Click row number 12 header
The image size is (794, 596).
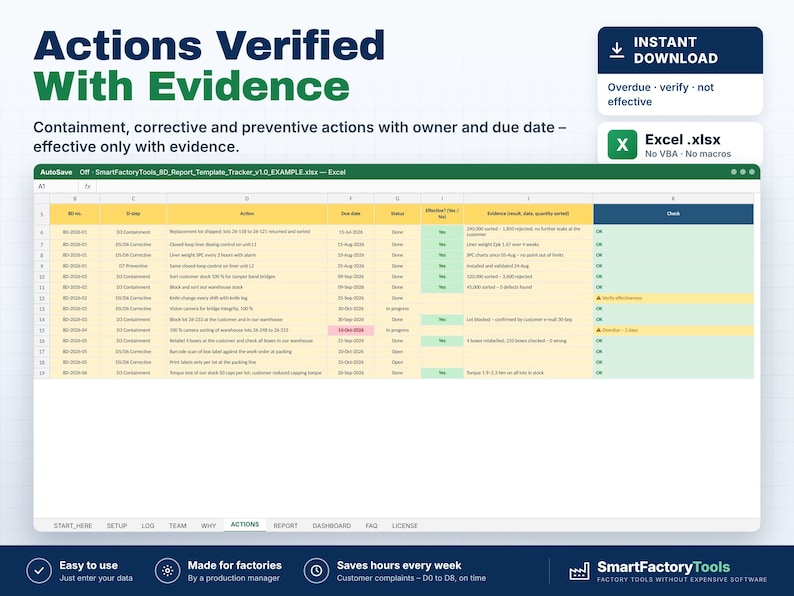click(x=42, y=298)
